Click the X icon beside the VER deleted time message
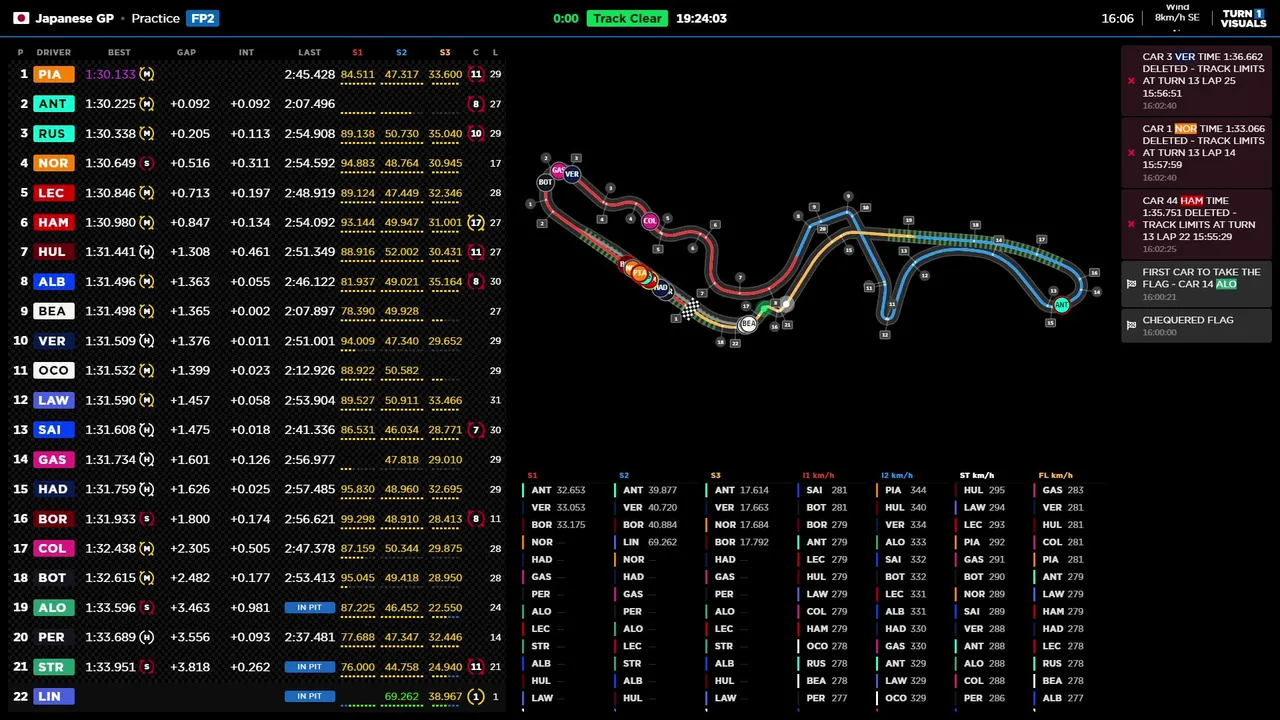Viewport: 1280px width, 720px height. 1131,81
